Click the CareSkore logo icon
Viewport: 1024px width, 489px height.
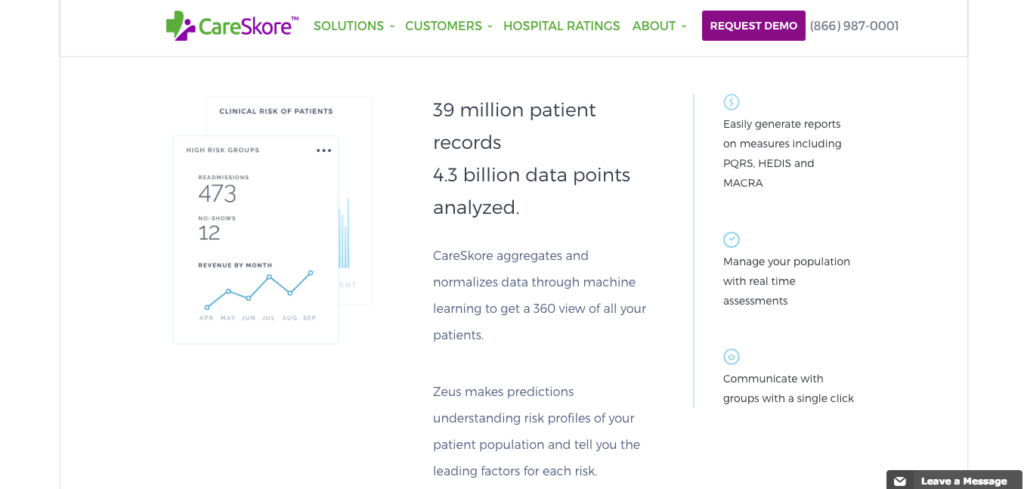182,26
